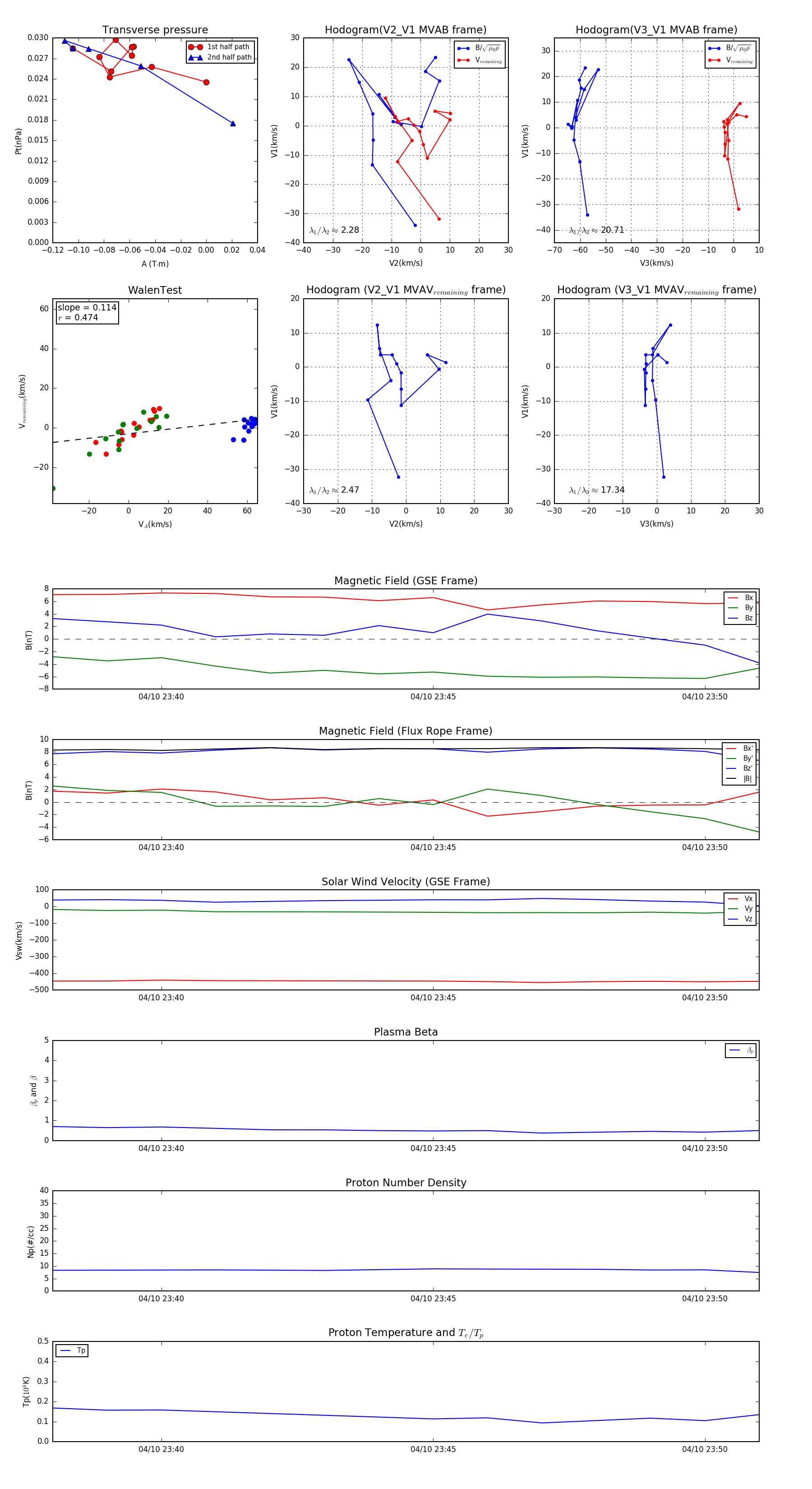Select 'Bz' in the GSE magnetic field legend
Screen dimensions: 812x1489
click(x=740, y=618)
